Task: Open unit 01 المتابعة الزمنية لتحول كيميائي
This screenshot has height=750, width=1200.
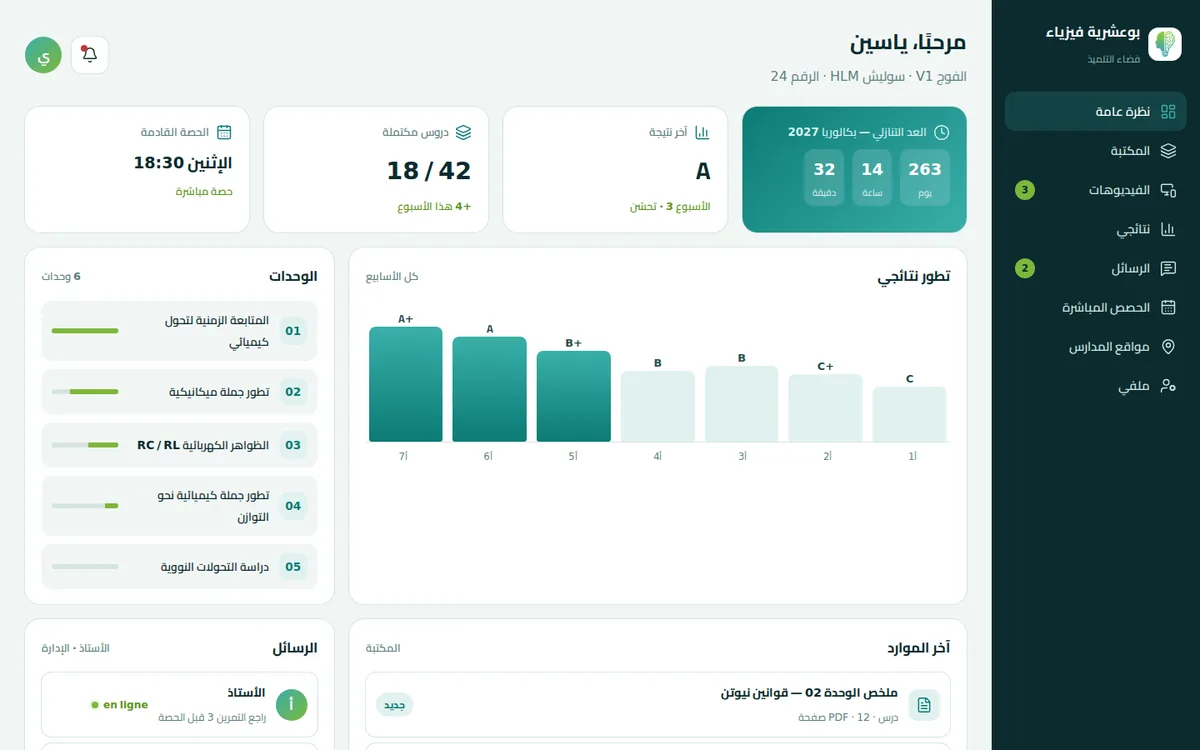Action: point(179,331)
